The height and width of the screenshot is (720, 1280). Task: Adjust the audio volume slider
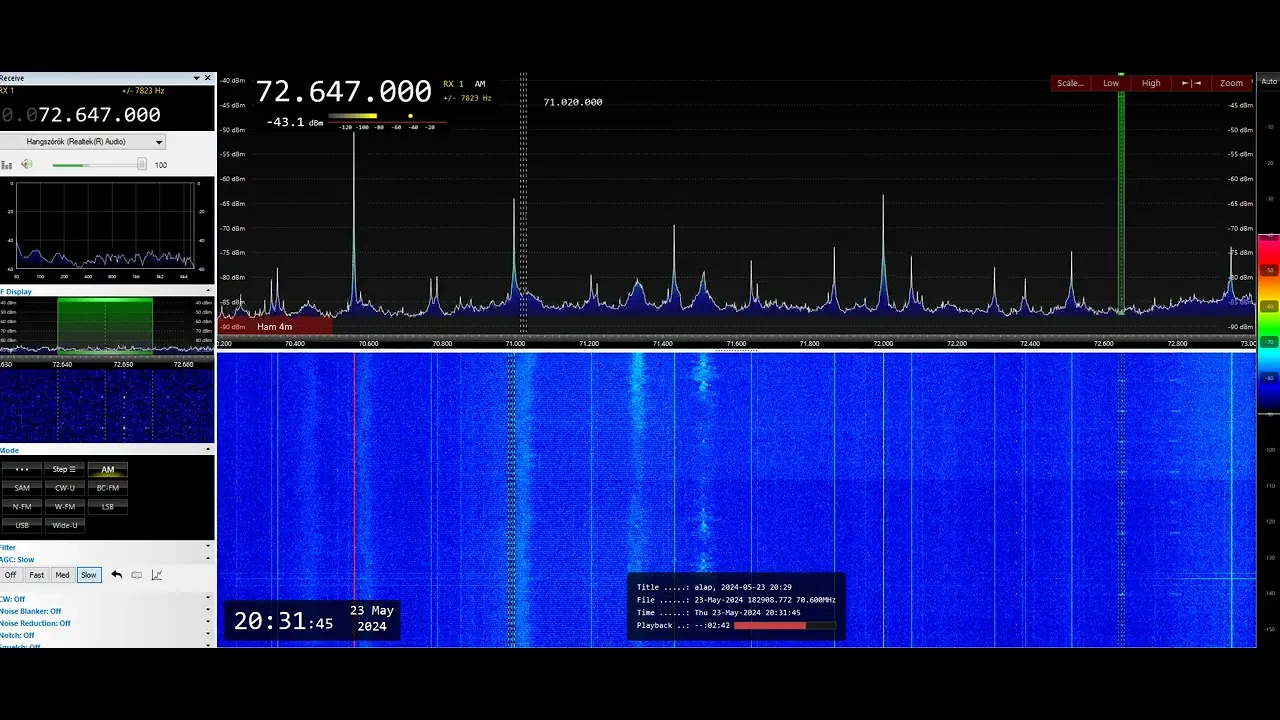98,164
